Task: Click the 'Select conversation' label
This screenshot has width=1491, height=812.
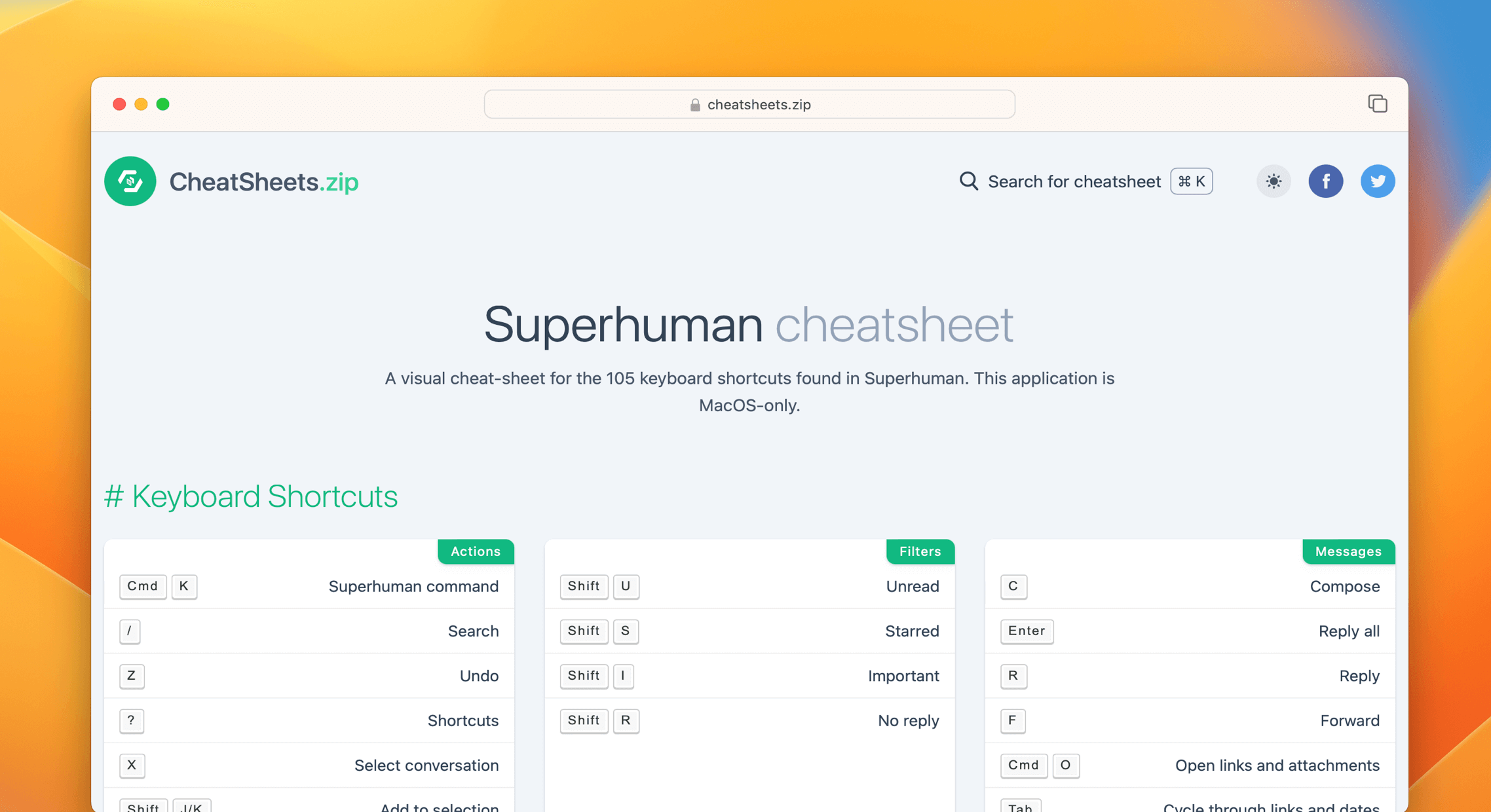Action: coord(426,765)
